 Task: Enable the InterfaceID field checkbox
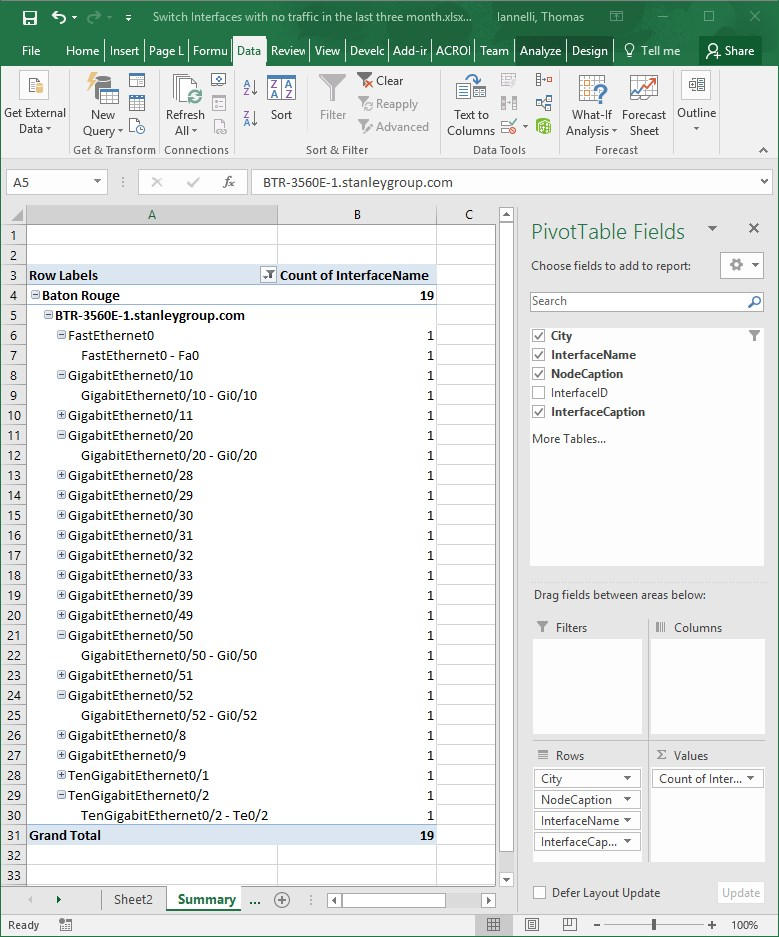(539, 393)
